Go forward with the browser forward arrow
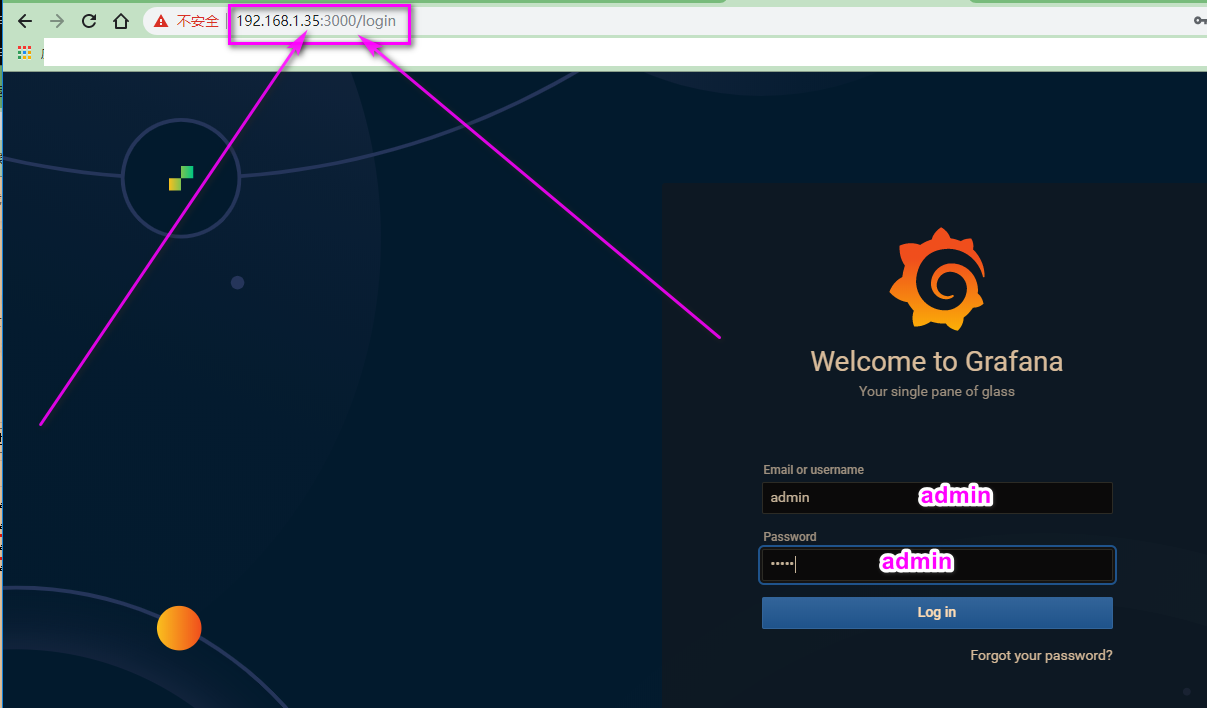The image size is (1207, 708). pyautogui.click(x=57, y=21)
